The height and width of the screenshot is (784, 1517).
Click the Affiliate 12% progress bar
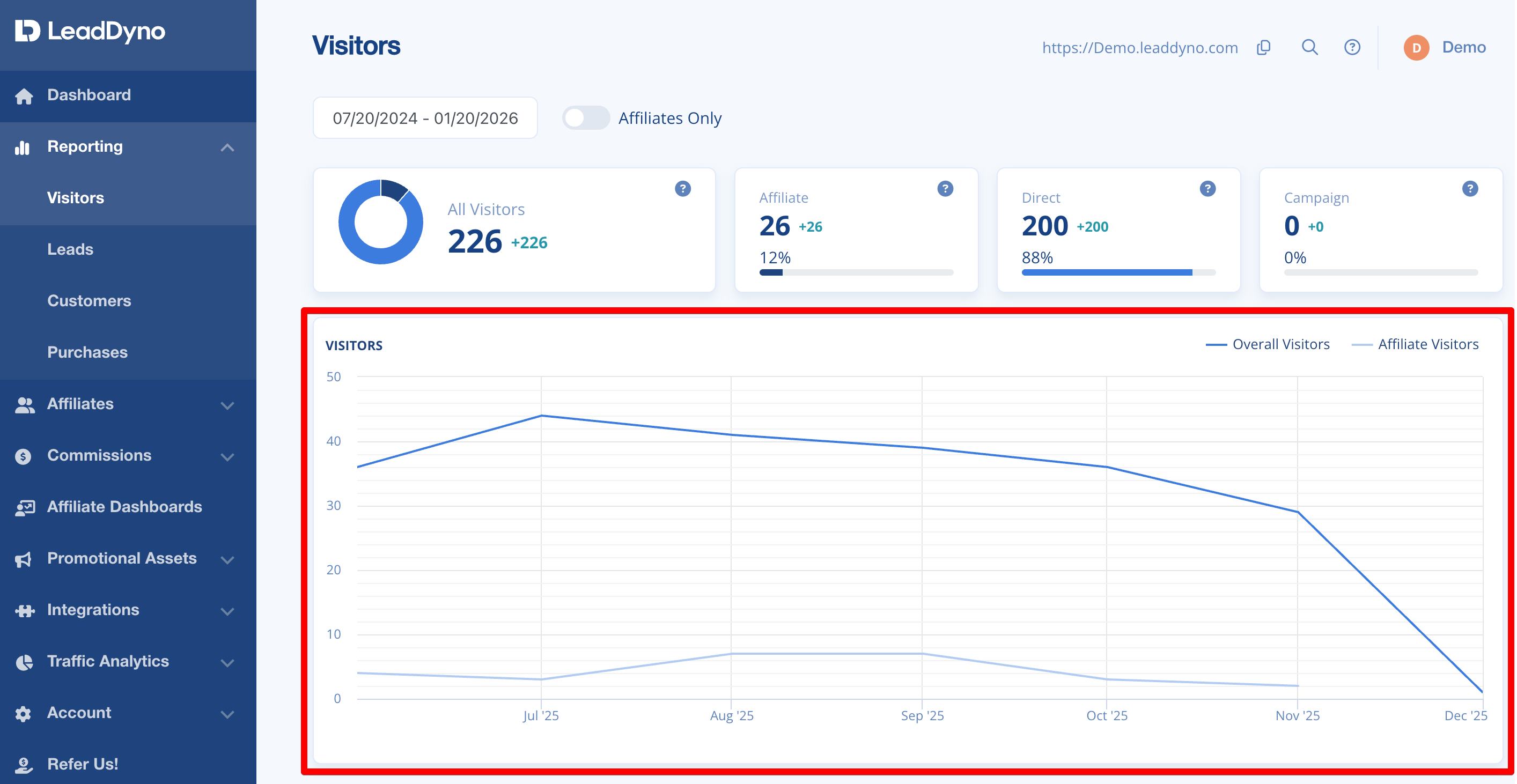pos(856,272)
